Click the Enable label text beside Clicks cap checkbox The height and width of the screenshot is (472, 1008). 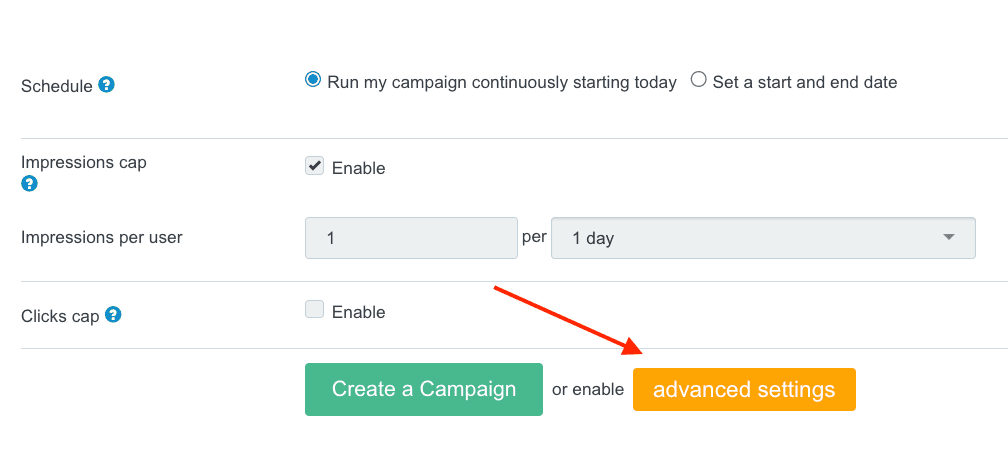[x=358, y=312]
